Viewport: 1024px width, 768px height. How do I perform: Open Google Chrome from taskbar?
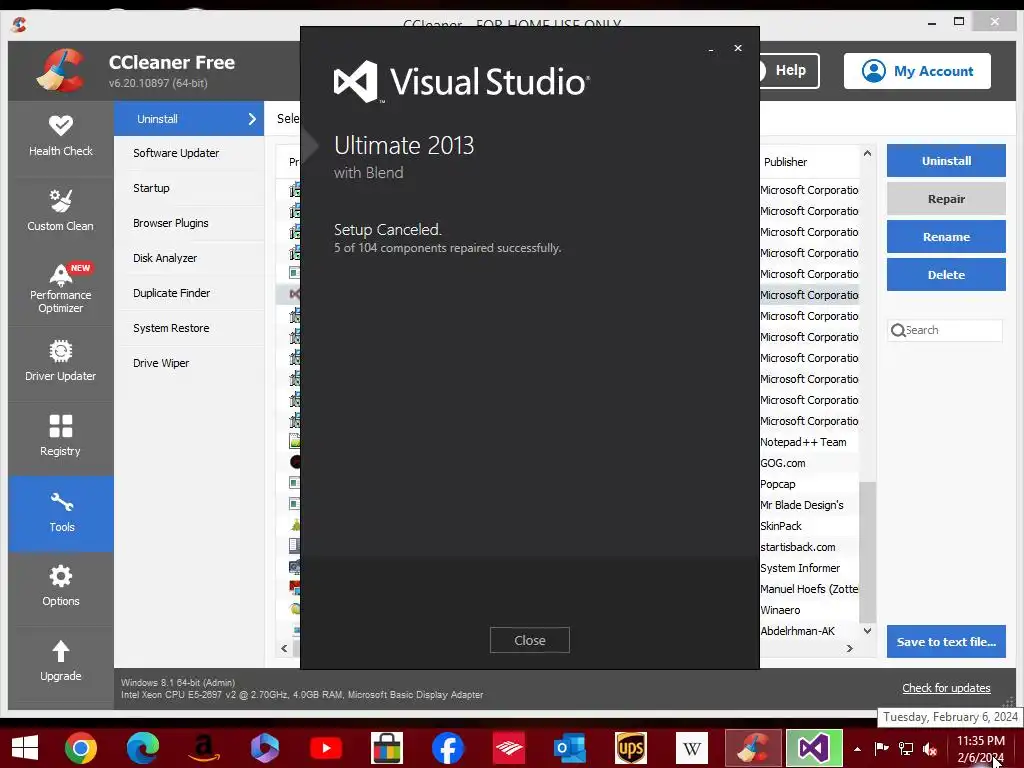[x=81, y=748]
